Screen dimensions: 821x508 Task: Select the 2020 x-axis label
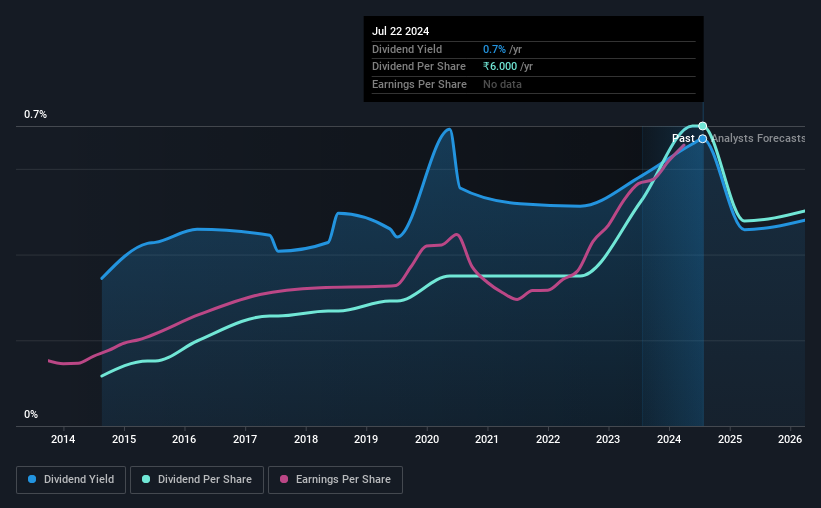[427, 439]
